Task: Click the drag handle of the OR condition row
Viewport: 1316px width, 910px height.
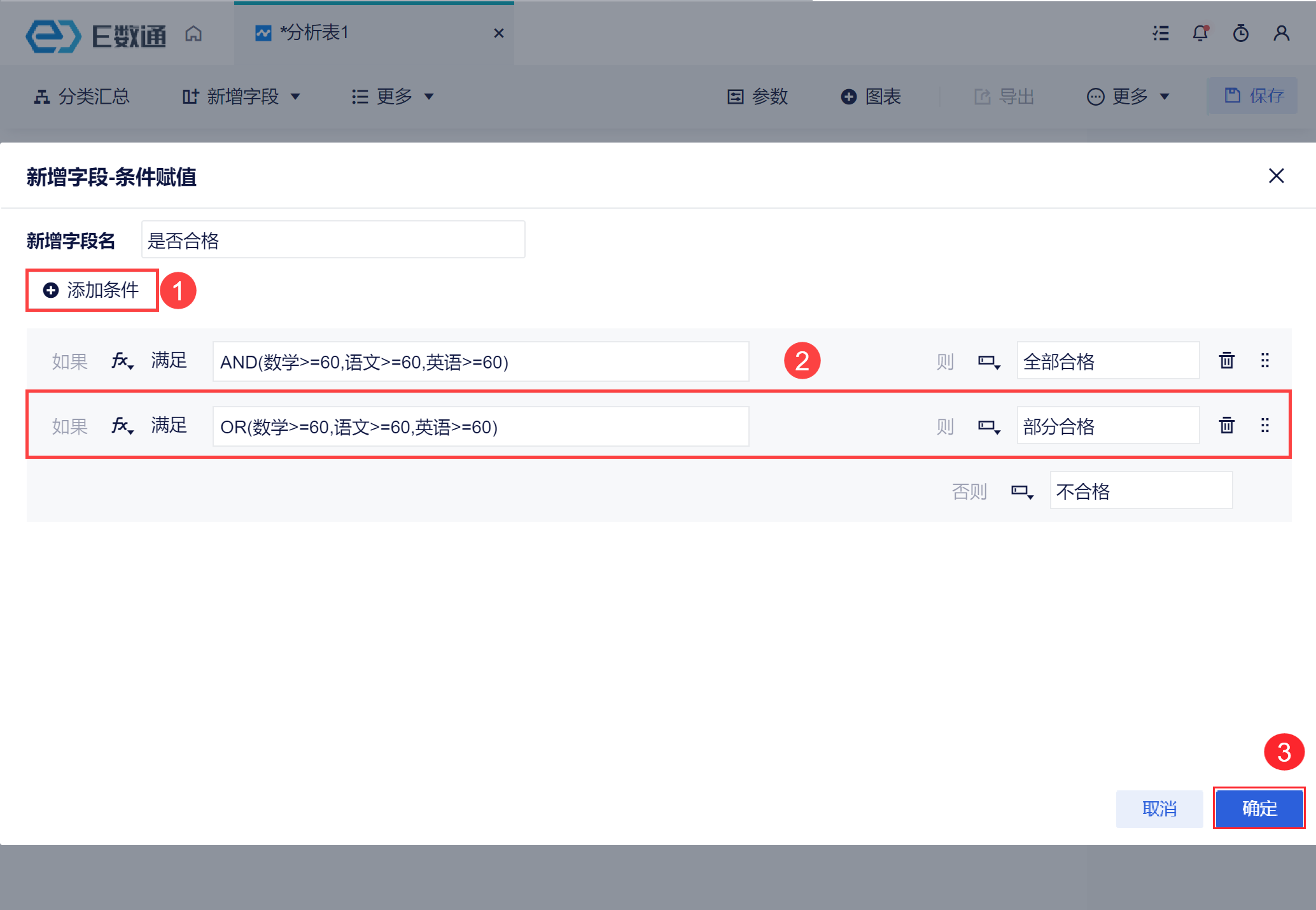Action: [x=1265, y=425]
